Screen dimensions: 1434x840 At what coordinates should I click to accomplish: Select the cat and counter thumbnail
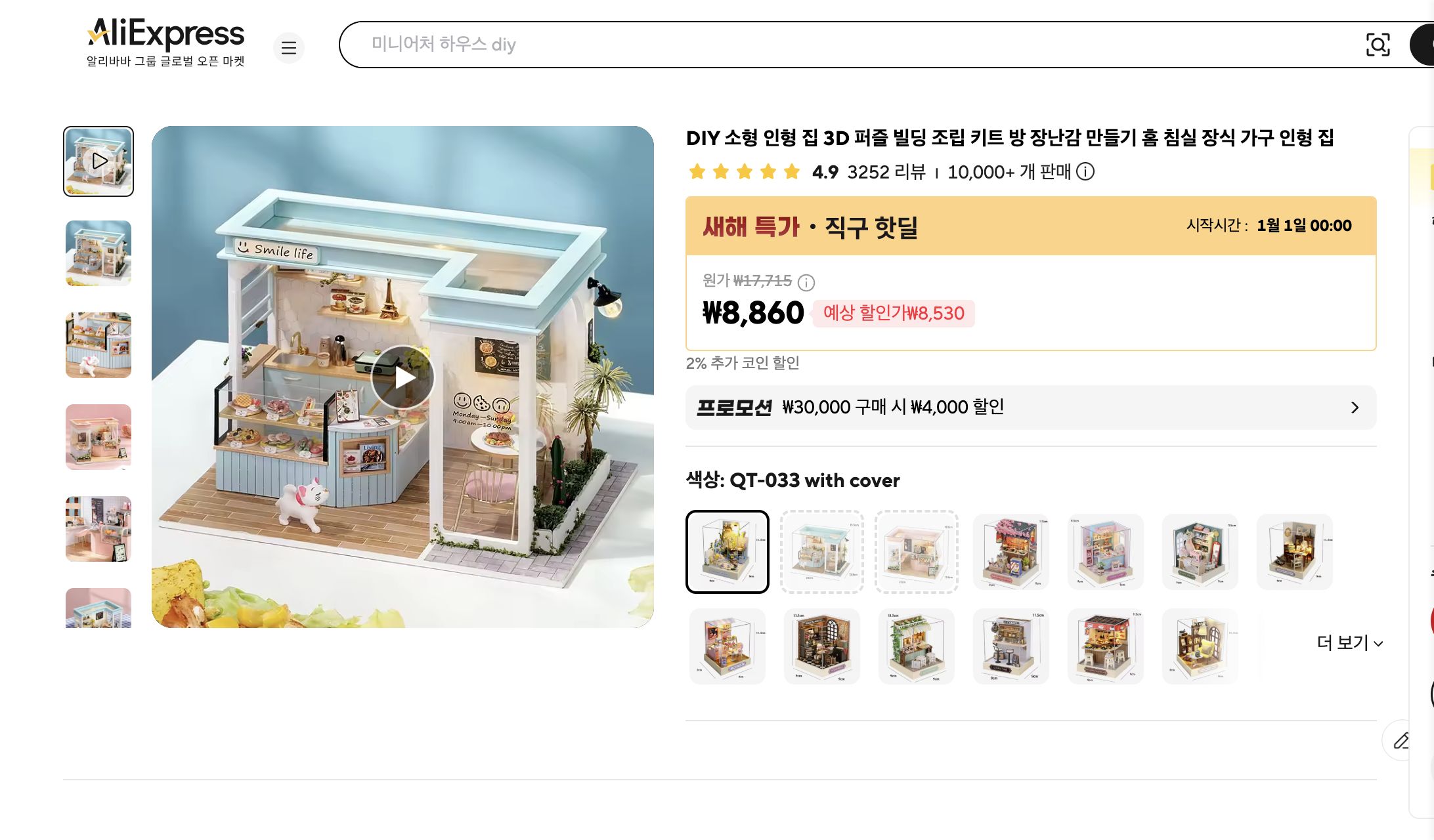[x=98, y=345]
